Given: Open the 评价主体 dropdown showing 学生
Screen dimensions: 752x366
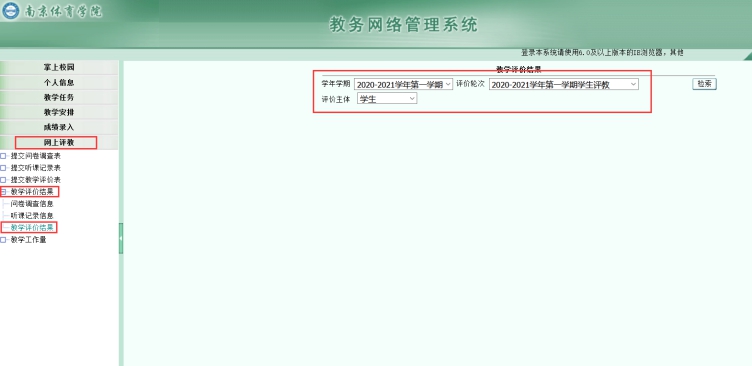Looking at the screenshot, I should pyautogui.click(x=387, y=99).
